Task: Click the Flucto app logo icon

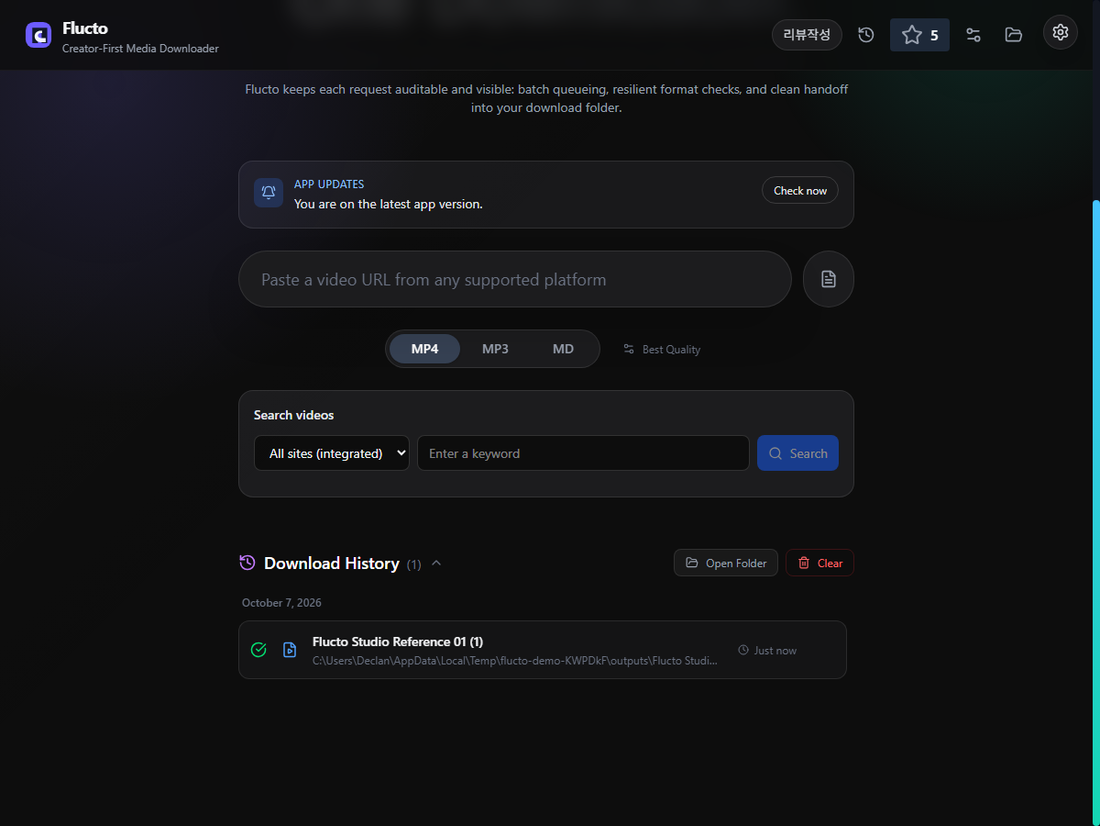Action: click(38, 34)
